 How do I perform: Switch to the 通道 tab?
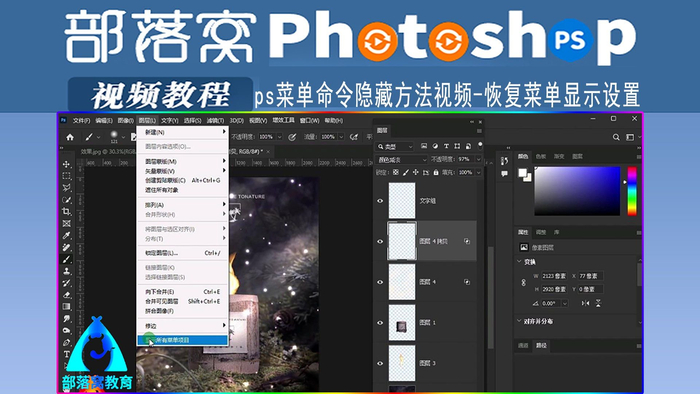click(x=523, y=346)
